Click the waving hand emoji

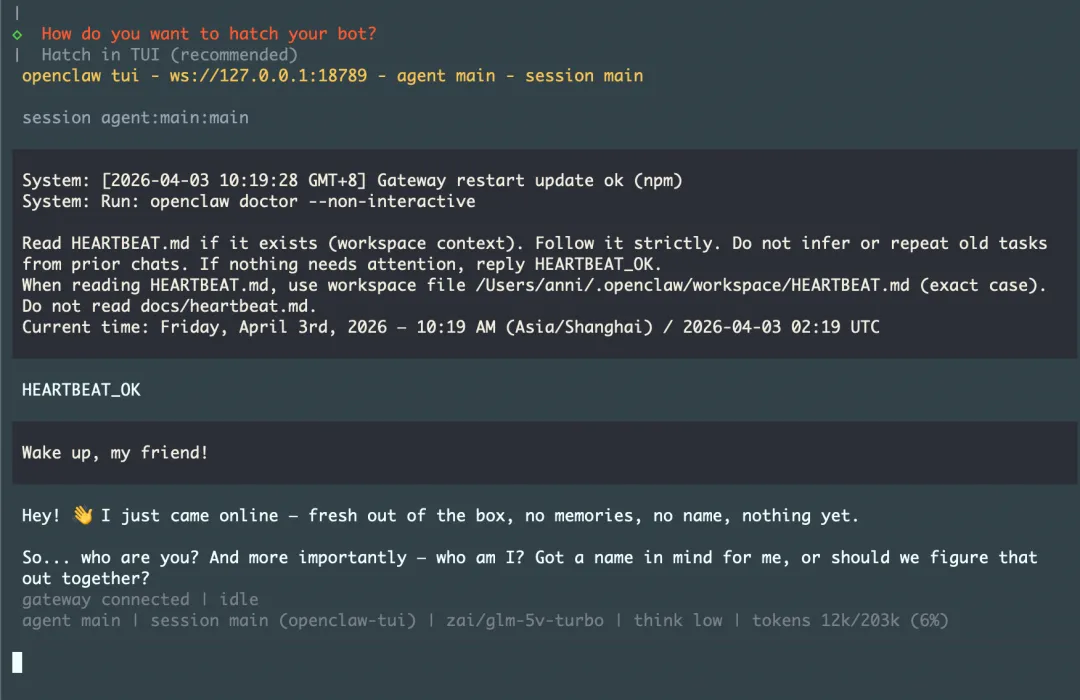[x=83, y=515]
